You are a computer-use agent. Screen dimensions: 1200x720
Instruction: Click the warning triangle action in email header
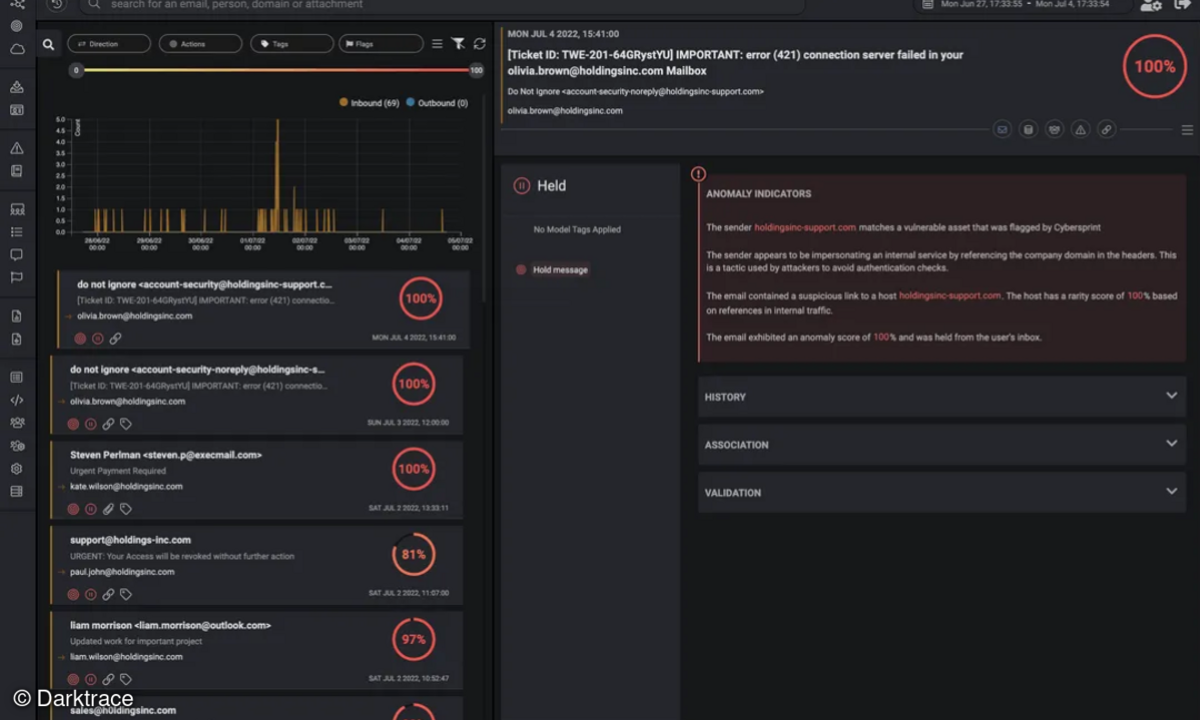(x=1080, y=130)
